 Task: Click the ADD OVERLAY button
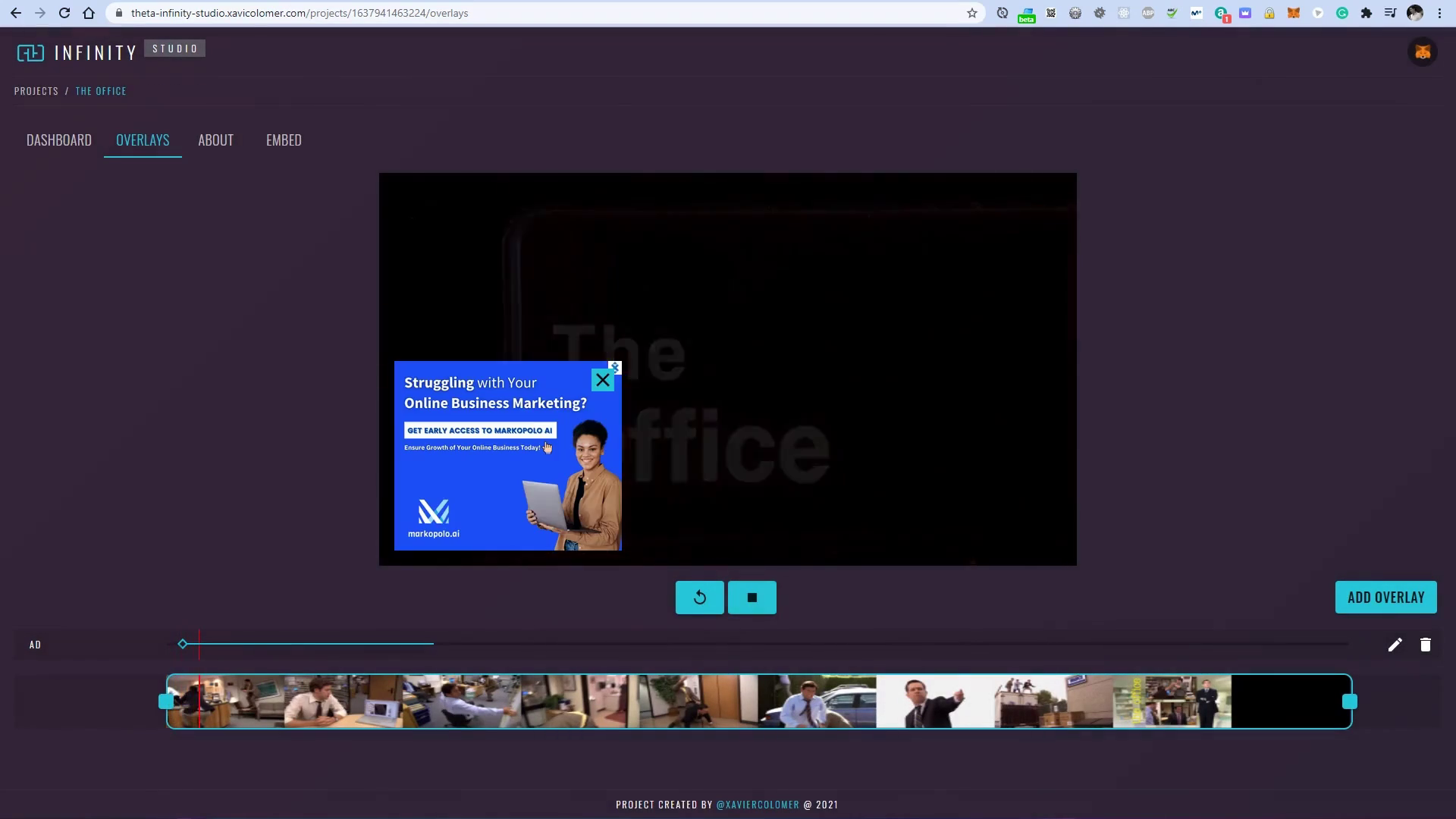pyautogui.click(x=1385, y=598)
